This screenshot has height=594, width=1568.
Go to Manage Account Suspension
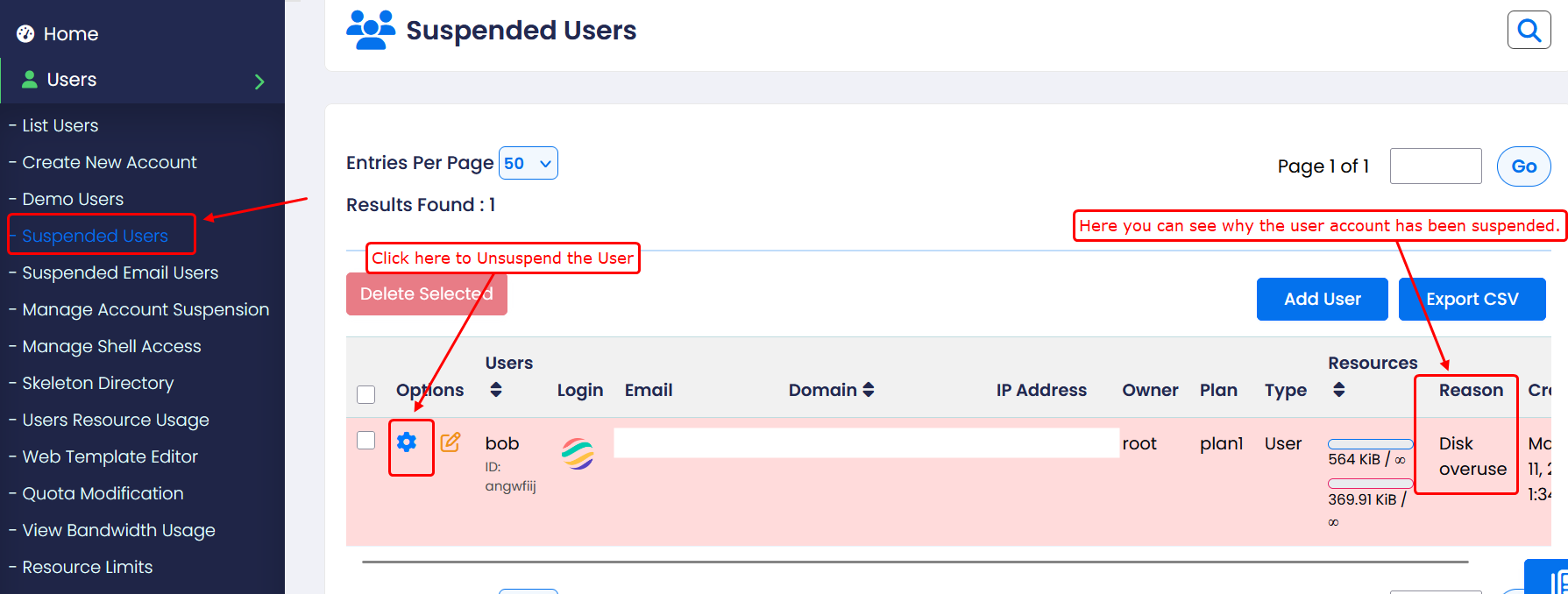(x=145, y=309)
